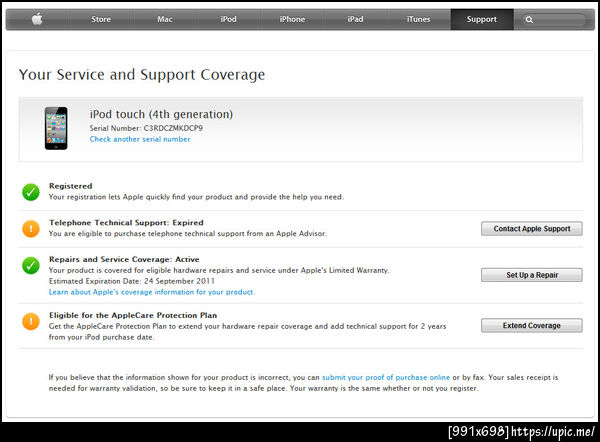
Task: Open the iPhone tab
Action: pyautogui.click(x=292, y=19)
